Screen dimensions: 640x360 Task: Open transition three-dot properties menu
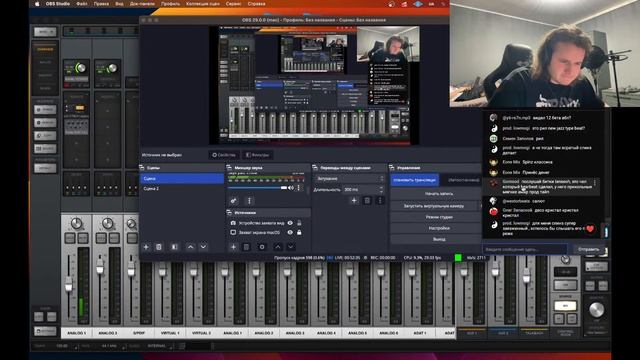[380, 200]
